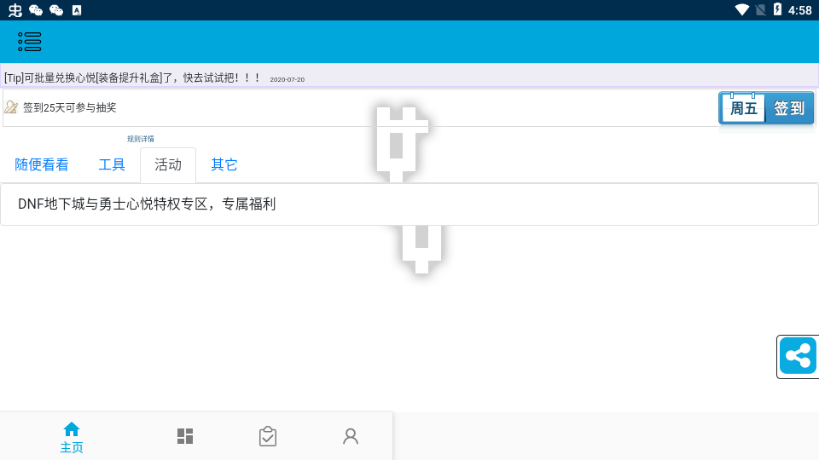Tap the 签到25天可参与抽奖 text
This screenshot has width=819, height=460.
point(70,108)
